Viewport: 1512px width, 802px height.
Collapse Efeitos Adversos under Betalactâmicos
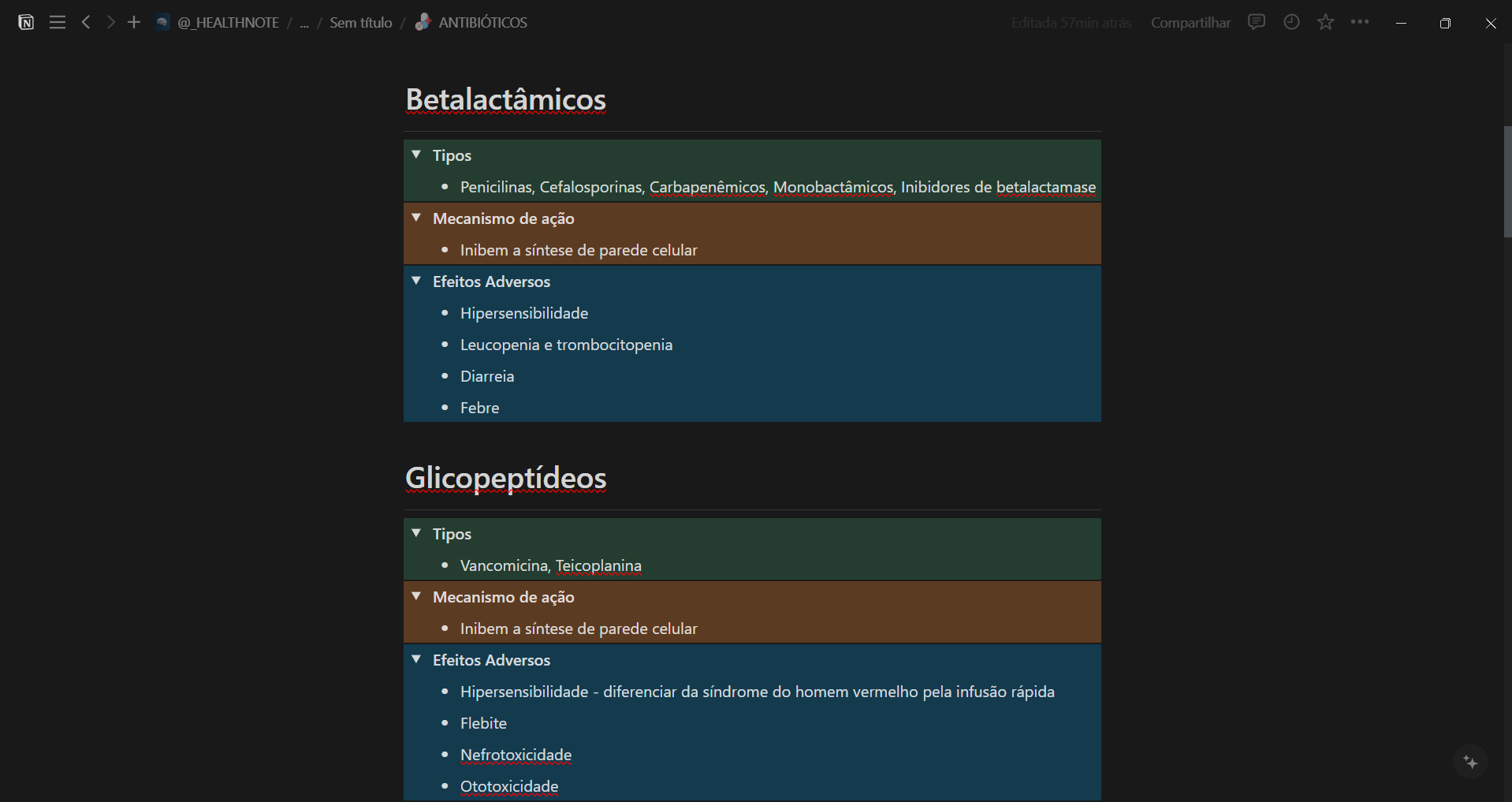pos(416,281)
